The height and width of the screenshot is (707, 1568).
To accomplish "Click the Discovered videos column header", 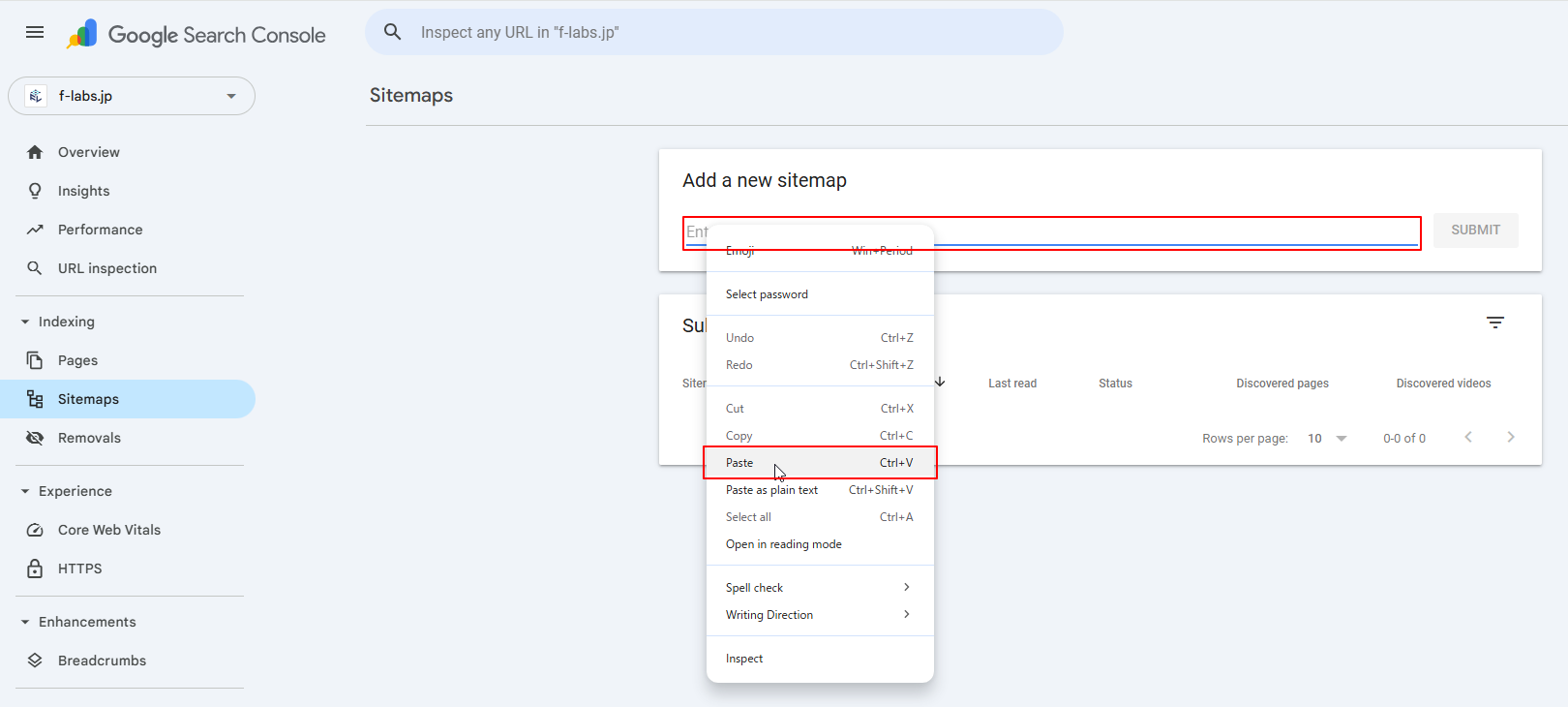I will 1443,384.
